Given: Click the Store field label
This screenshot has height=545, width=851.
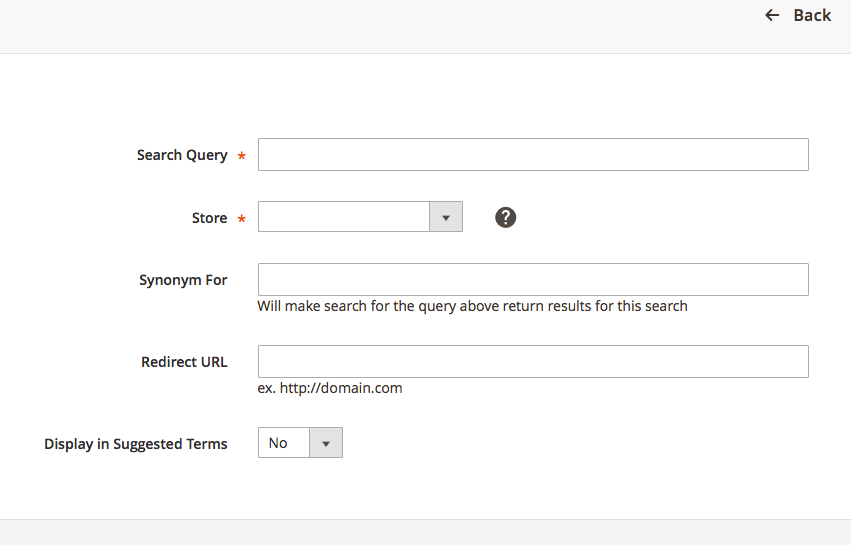Looking at the screenshot, I should (x=209, y=218).
